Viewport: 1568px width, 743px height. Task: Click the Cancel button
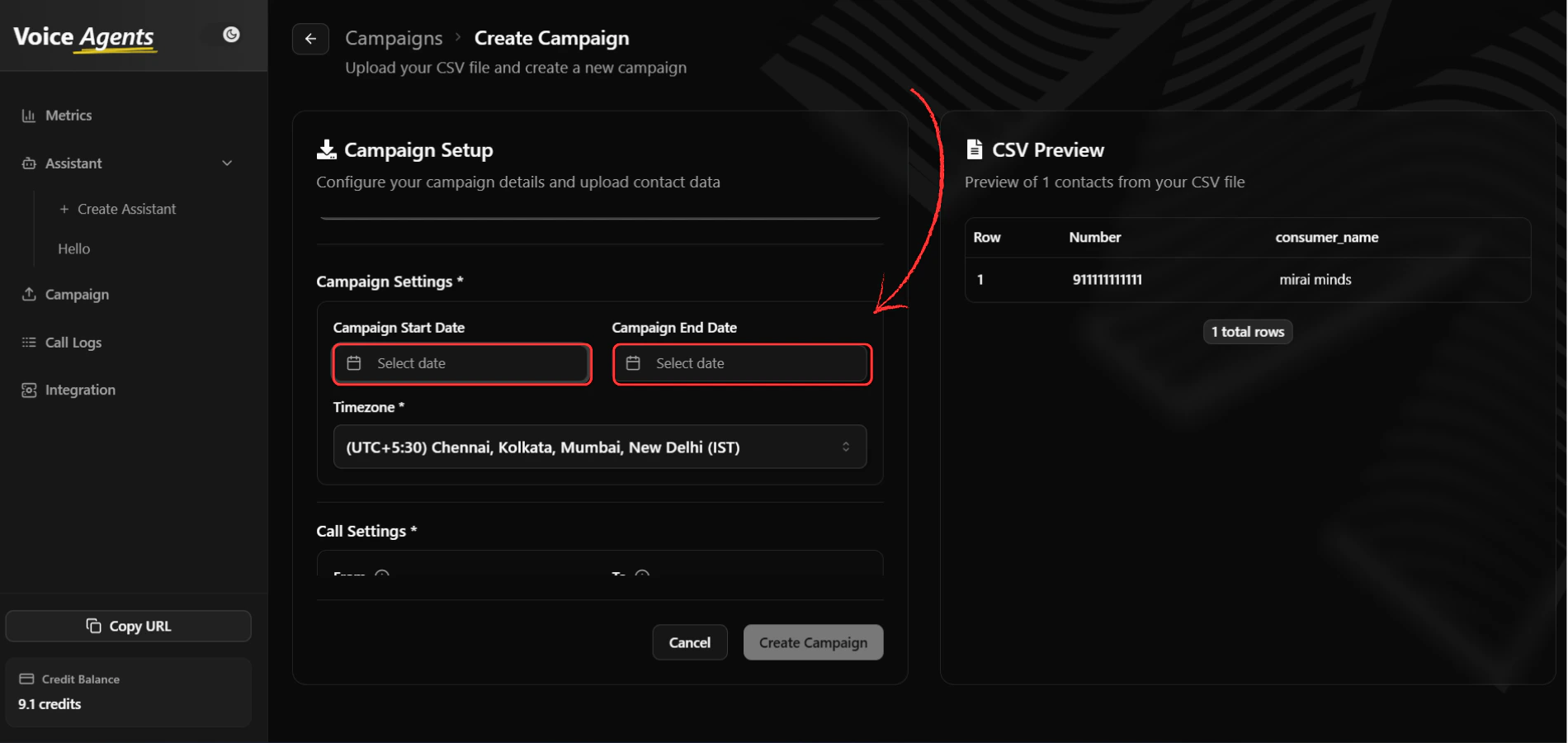click(x=689, y=641)
